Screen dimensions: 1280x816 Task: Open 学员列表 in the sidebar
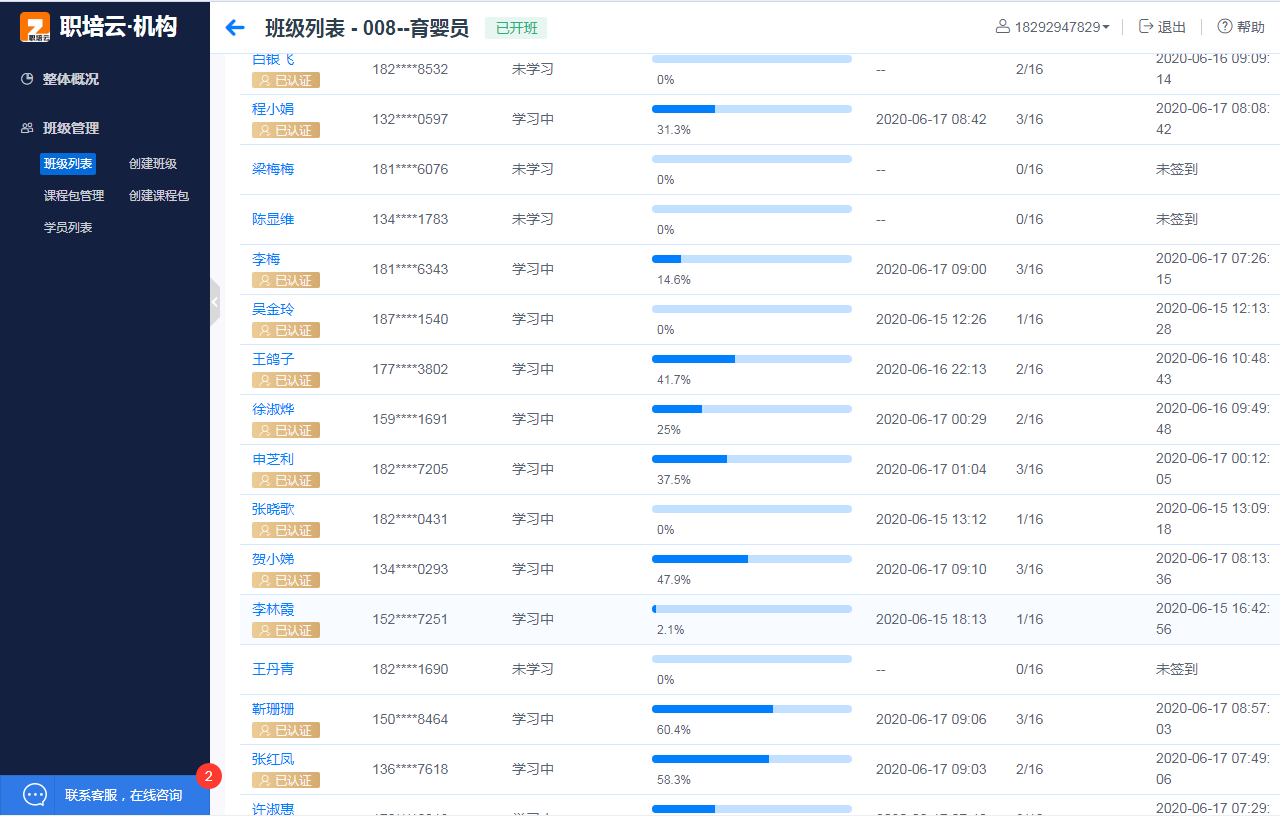[x=68, y=228]
